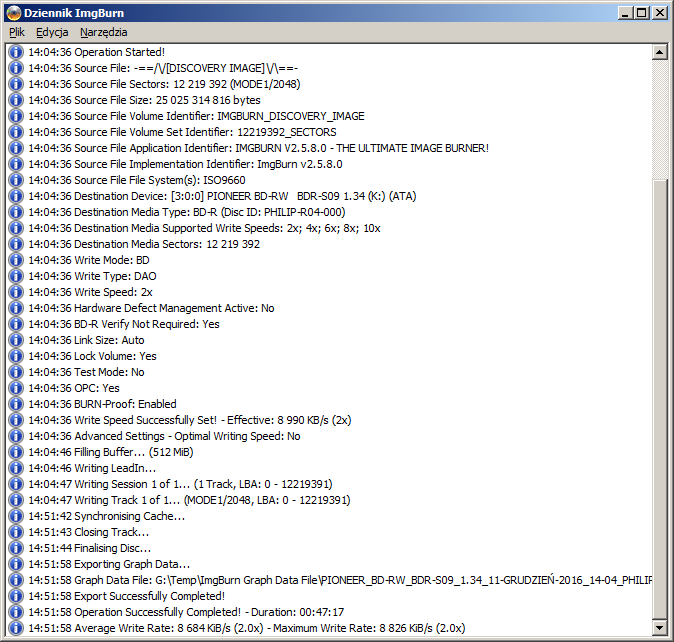Select the 'Average Write Rate: 8 684 KiB/s' line

tap(247, 628)
